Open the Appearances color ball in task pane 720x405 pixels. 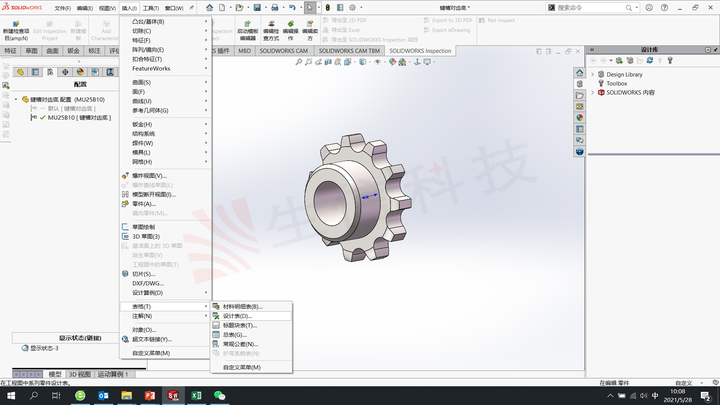pyautogui.click(x=579, y=118)
